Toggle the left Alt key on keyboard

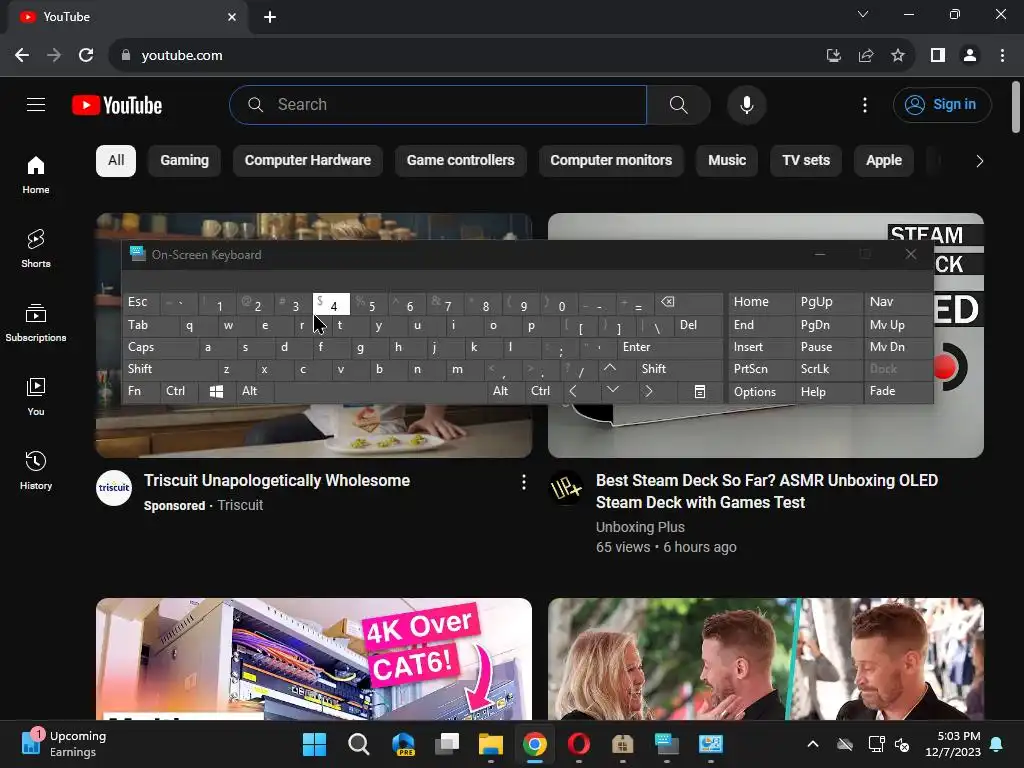[x=255, y=391]
